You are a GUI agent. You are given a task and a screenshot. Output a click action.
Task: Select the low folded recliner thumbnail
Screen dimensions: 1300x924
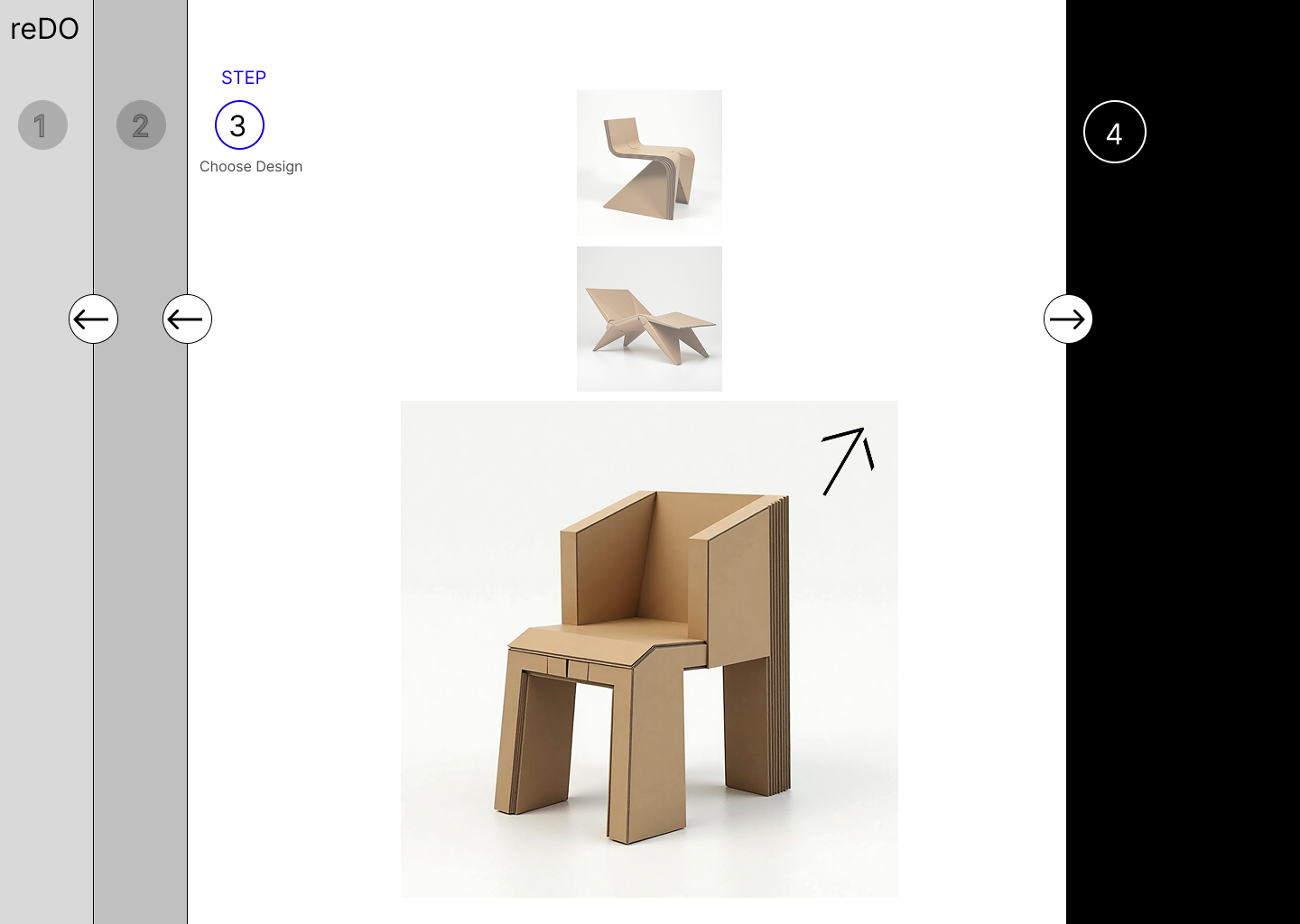point(649,319)
